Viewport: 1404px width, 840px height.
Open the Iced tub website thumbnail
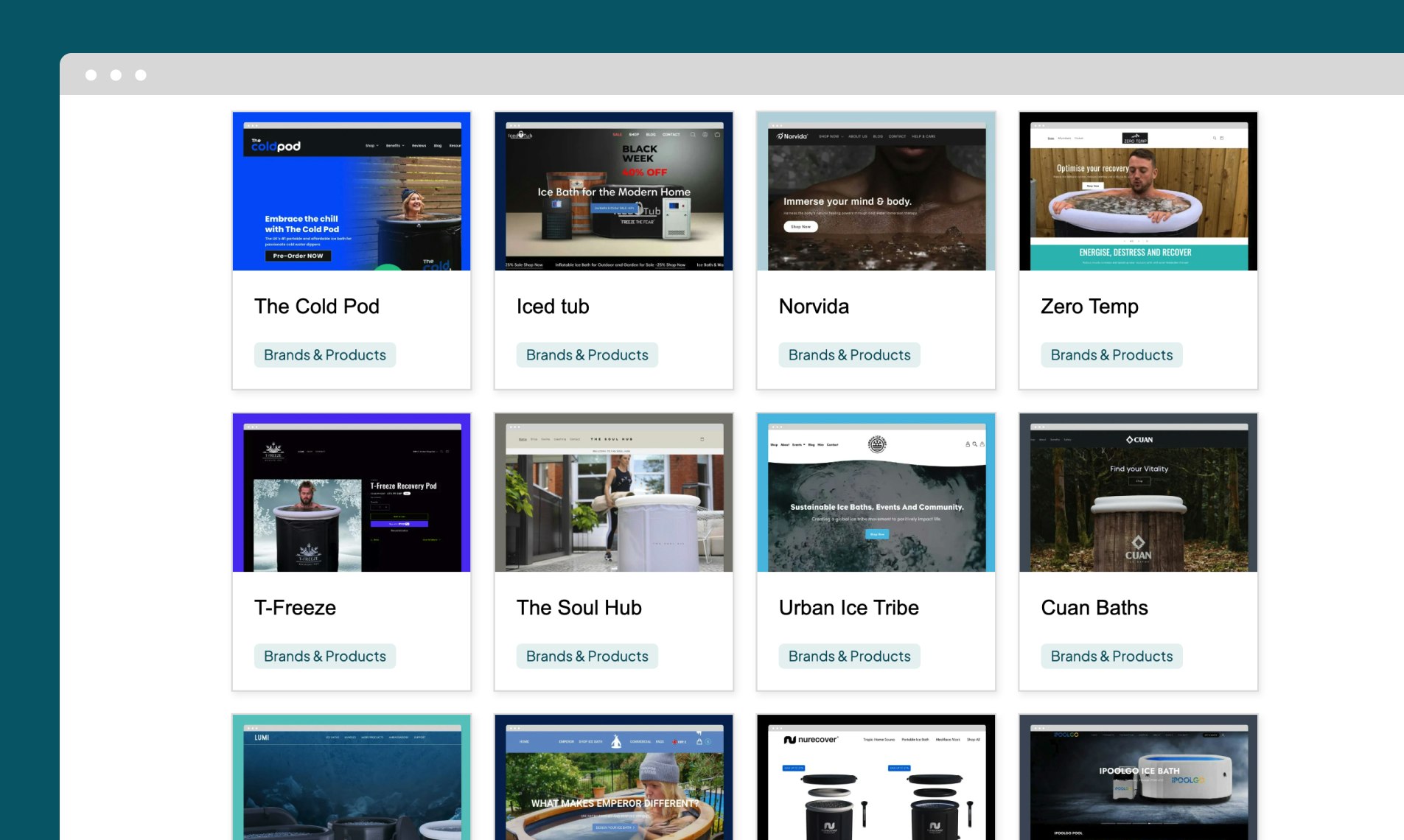(x=614, y=191)
